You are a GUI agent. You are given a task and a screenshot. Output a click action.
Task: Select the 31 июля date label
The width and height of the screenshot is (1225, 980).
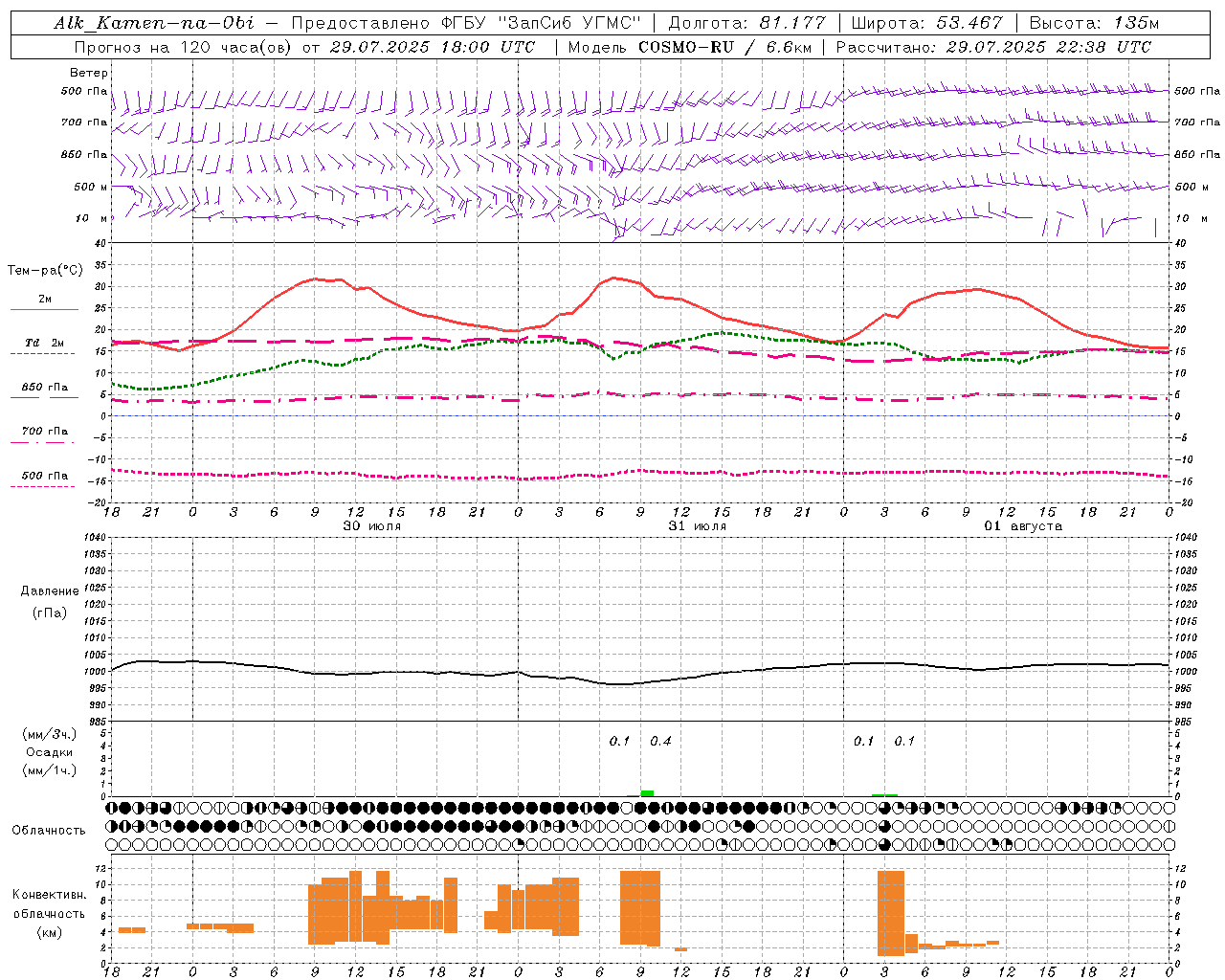pyautogui.click(x=698, y=526)
